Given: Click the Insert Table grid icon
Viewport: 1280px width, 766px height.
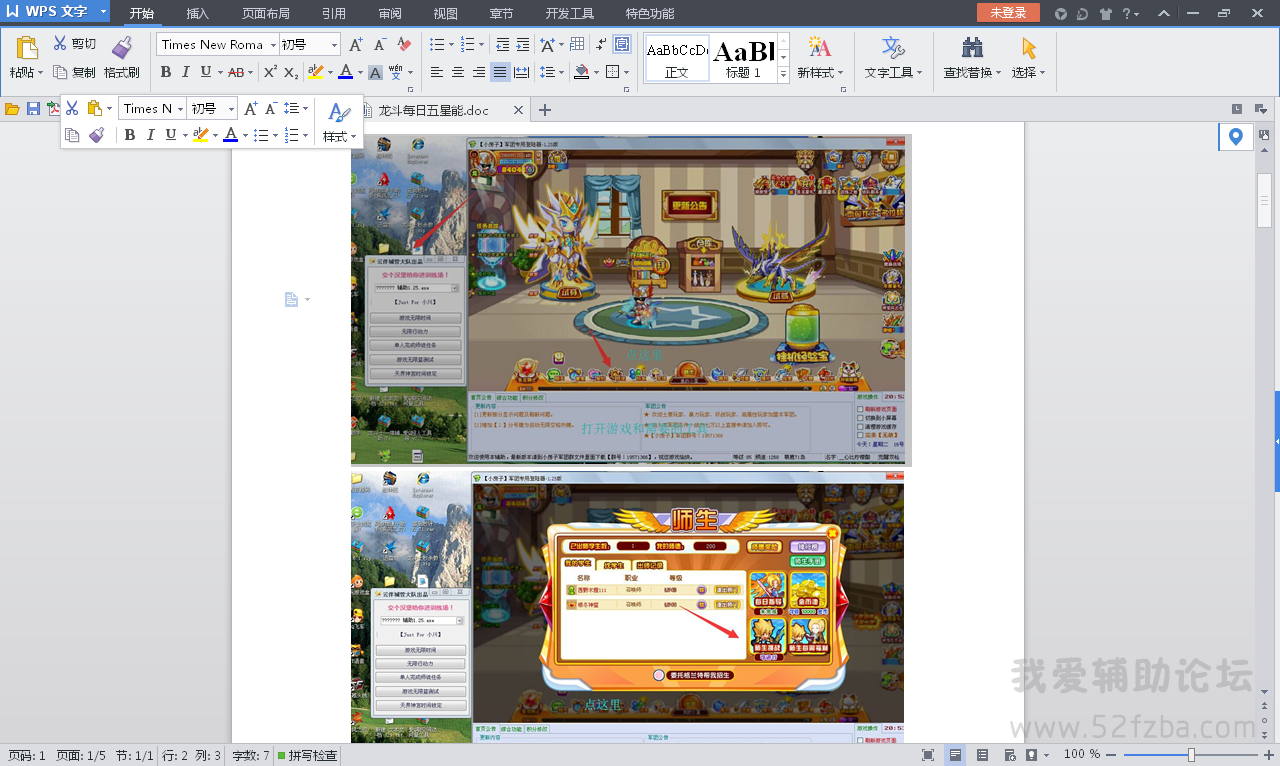Looking at the screenshot, I should pos(577,44).
